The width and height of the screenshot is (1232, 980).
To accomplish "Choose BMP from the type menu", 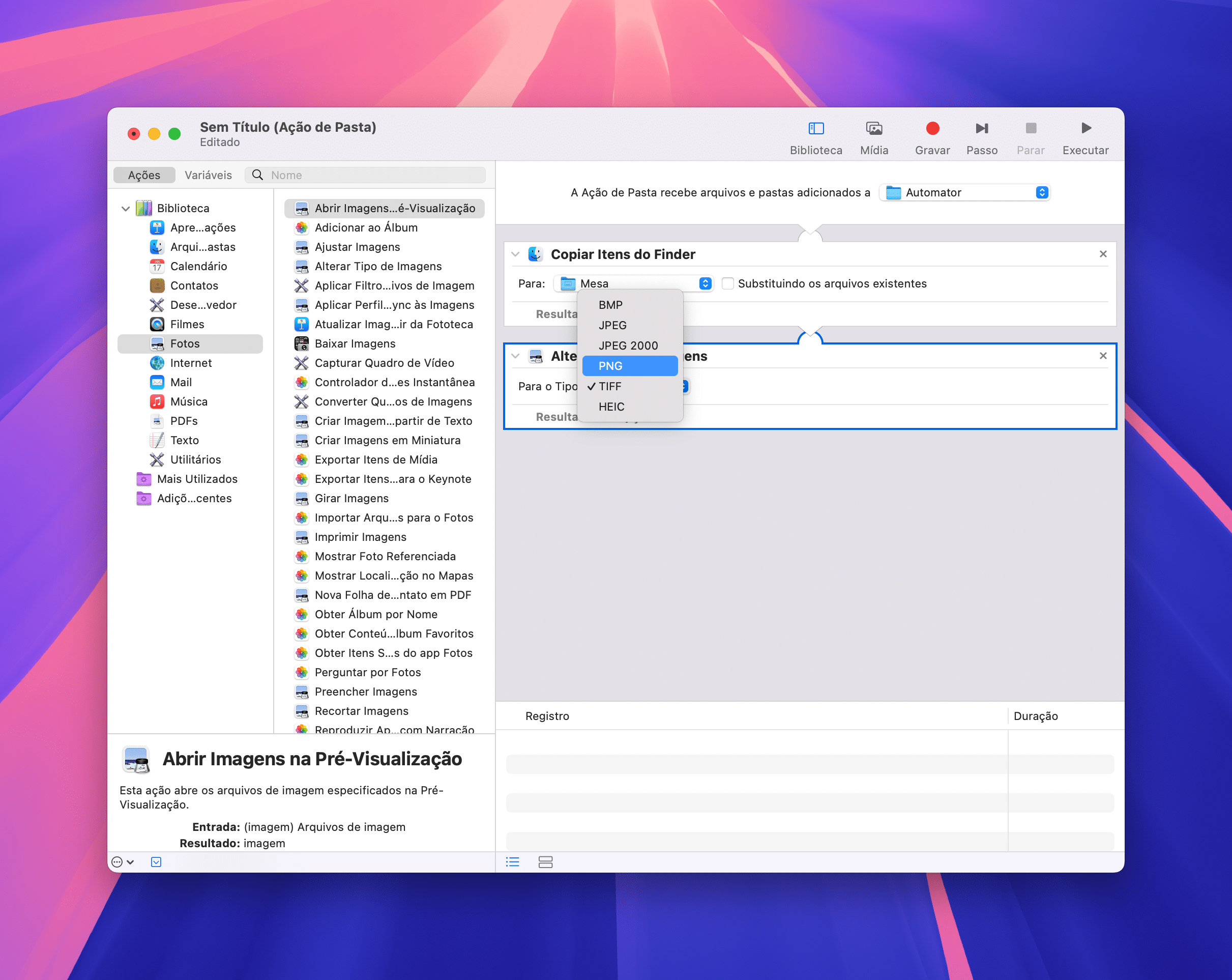I will 630,305.
